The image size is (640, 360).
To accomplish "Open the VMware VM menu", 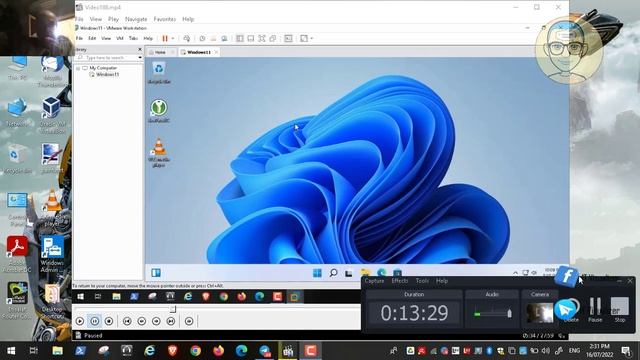I will tap(120, 38).
